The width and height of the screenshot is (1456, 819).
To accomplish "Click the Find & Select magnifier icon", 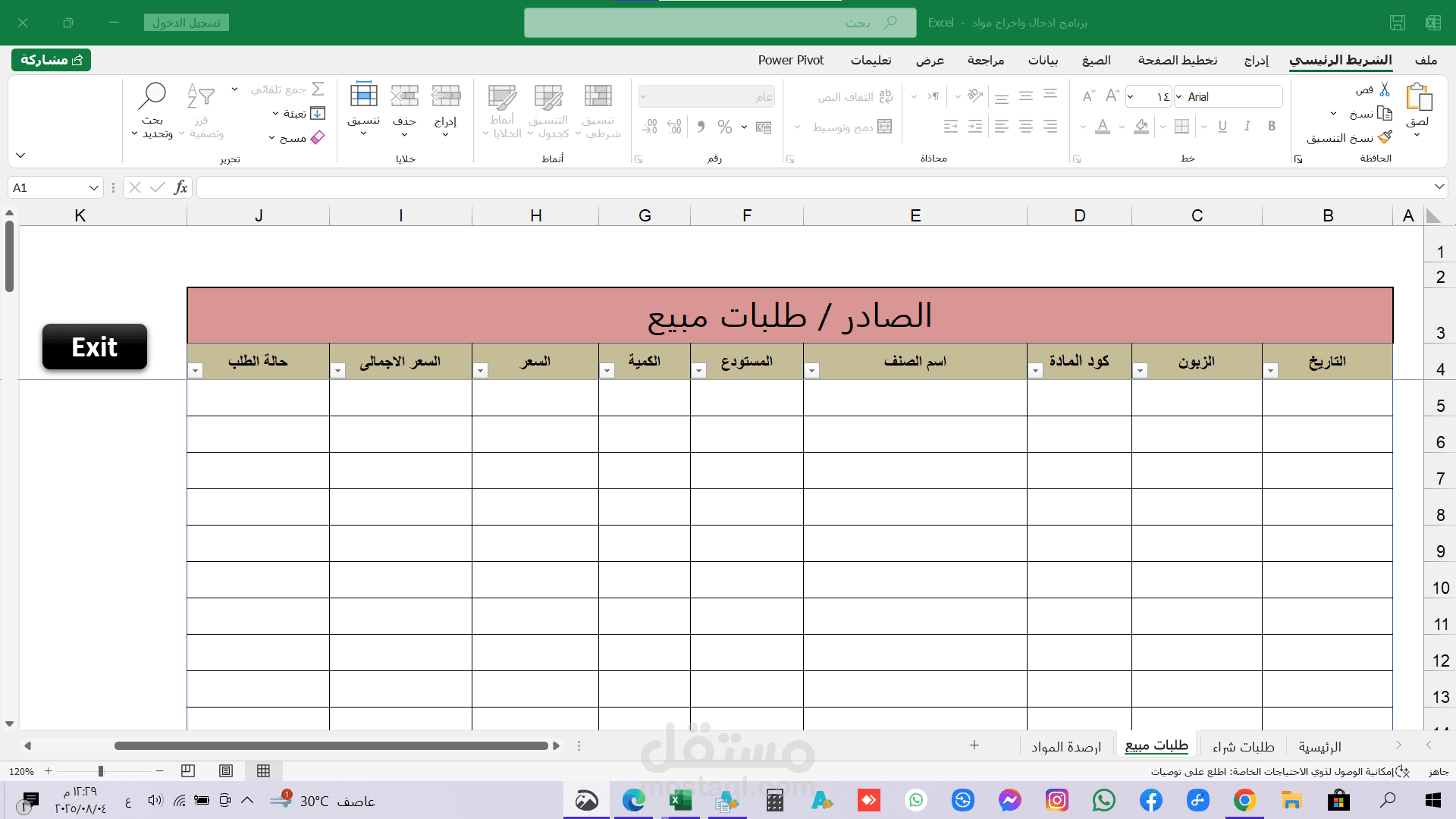I will (x=152, y=96).
